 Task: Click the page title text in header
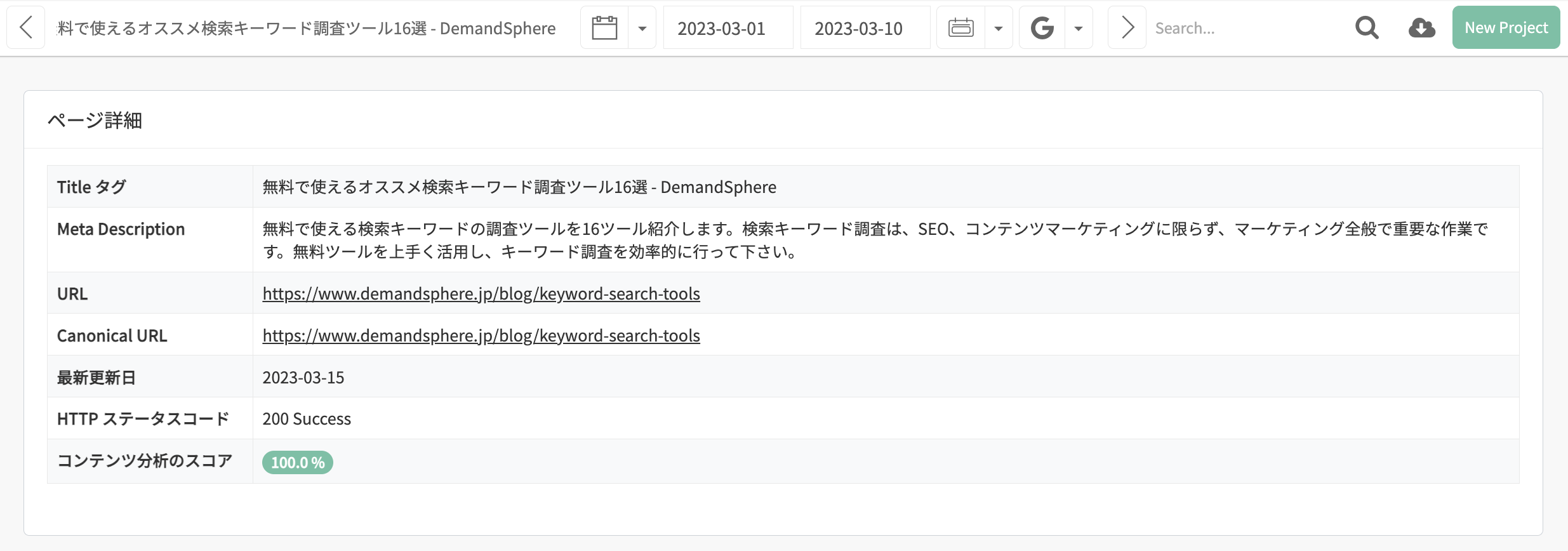307,29
